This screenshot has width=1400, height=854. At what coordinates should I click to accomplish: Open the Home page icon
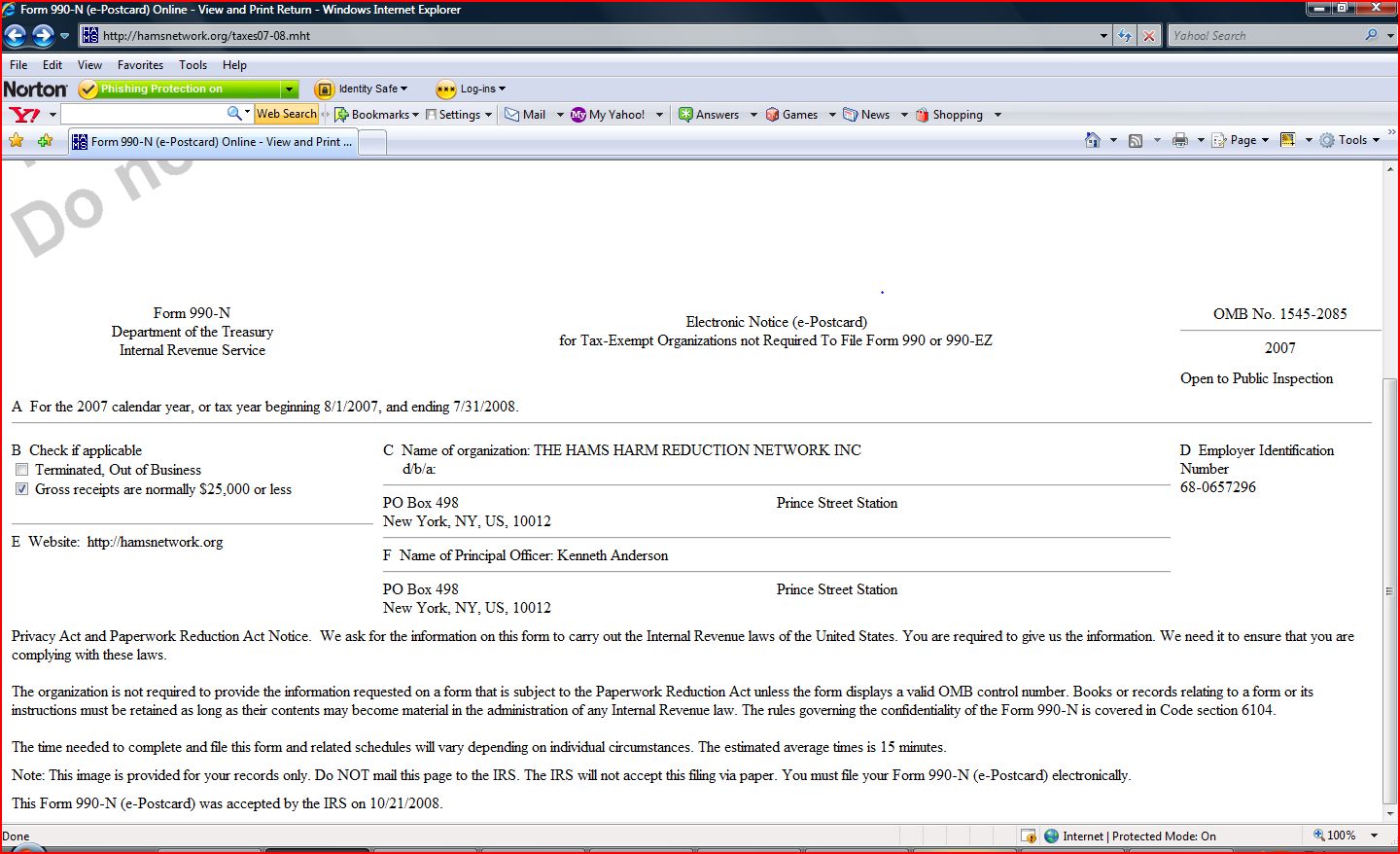[1093, 140]
